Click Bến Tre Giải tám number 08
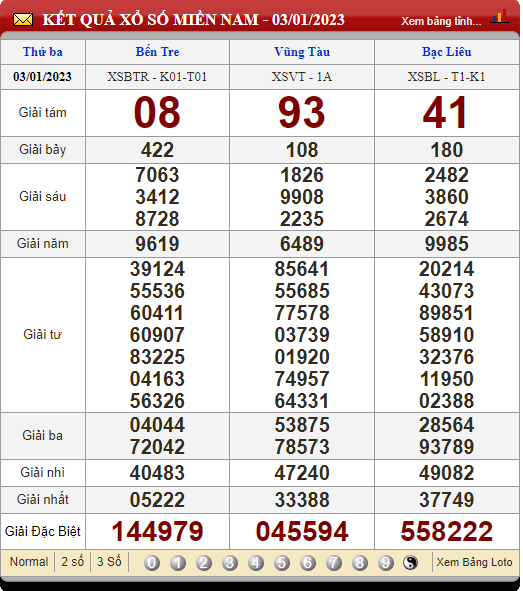This screenshot has height=591, width=523. point(157,112)
